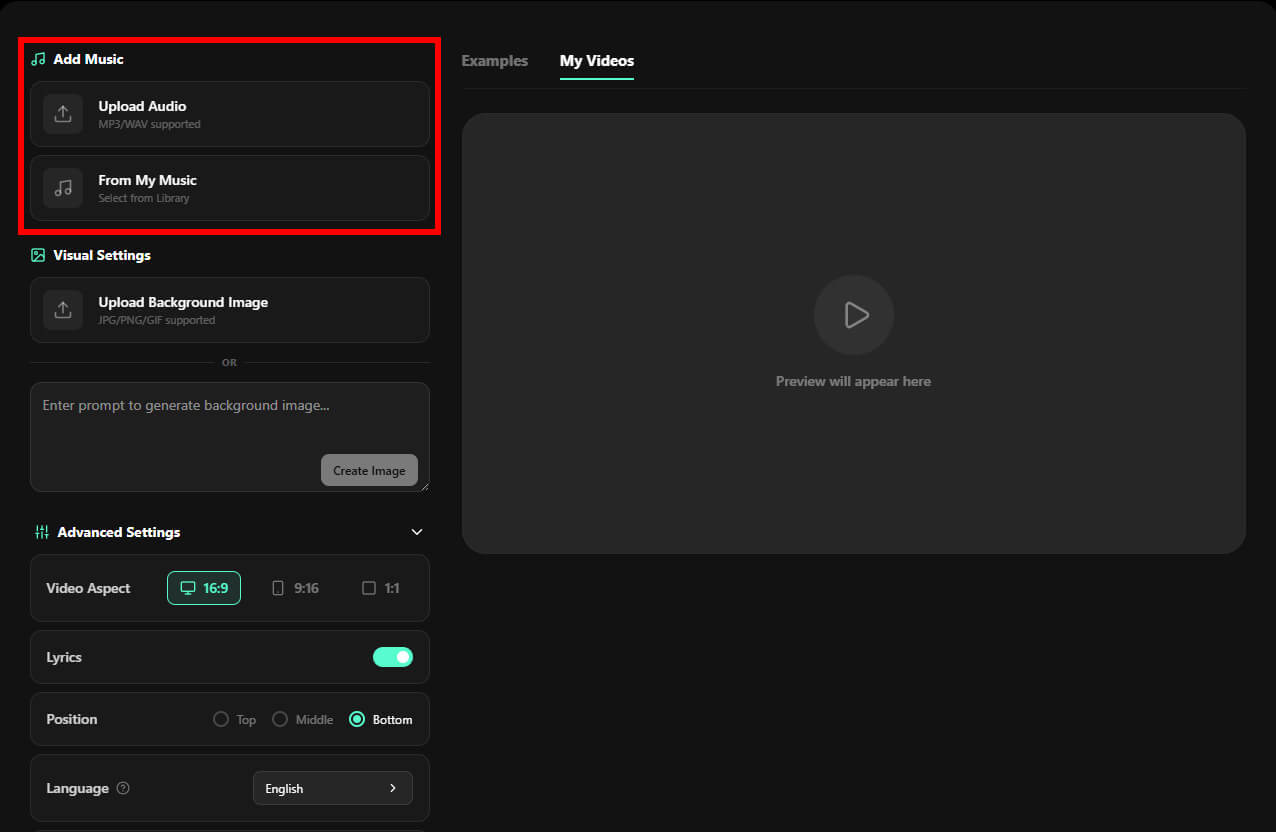Viewport: 1276px width, 832px height.
Task: Switch to the My Videos tab
Action: pos(597,61)
